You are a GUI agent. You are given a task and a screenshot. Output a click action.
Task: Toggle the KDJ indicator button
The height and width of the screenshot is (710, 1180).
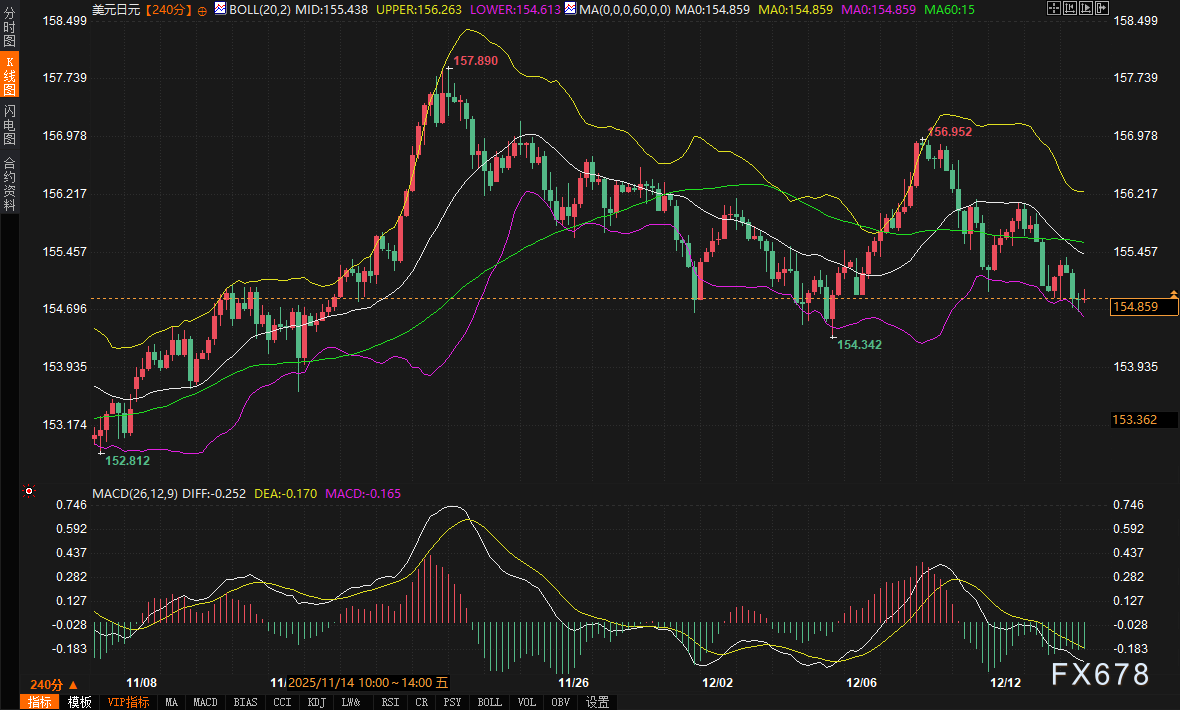tap(316, 702)
